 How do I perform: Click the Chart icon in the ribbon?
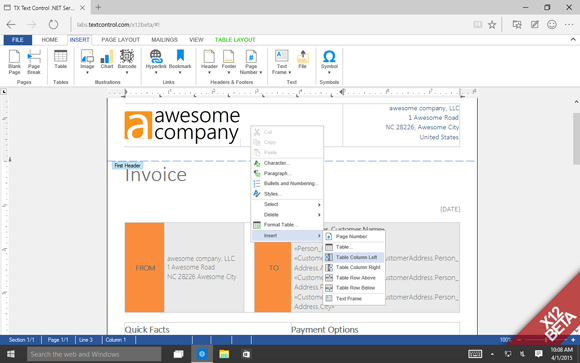point(107,59)
